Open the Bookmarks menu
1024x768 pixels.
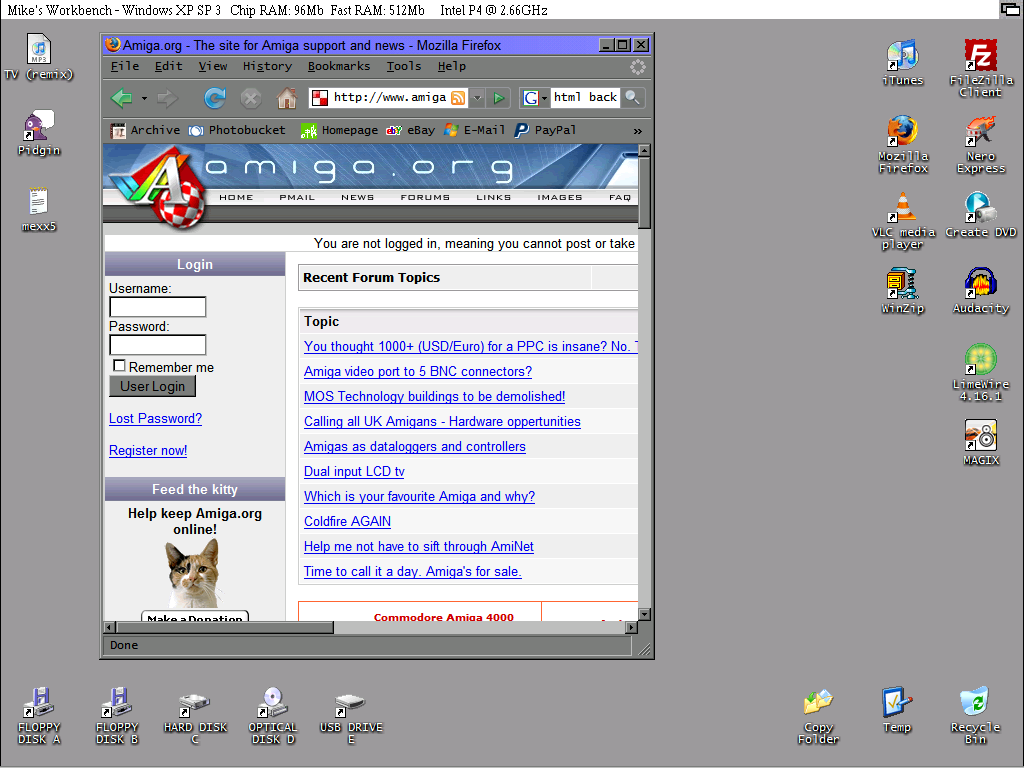(x=339, y=66)
